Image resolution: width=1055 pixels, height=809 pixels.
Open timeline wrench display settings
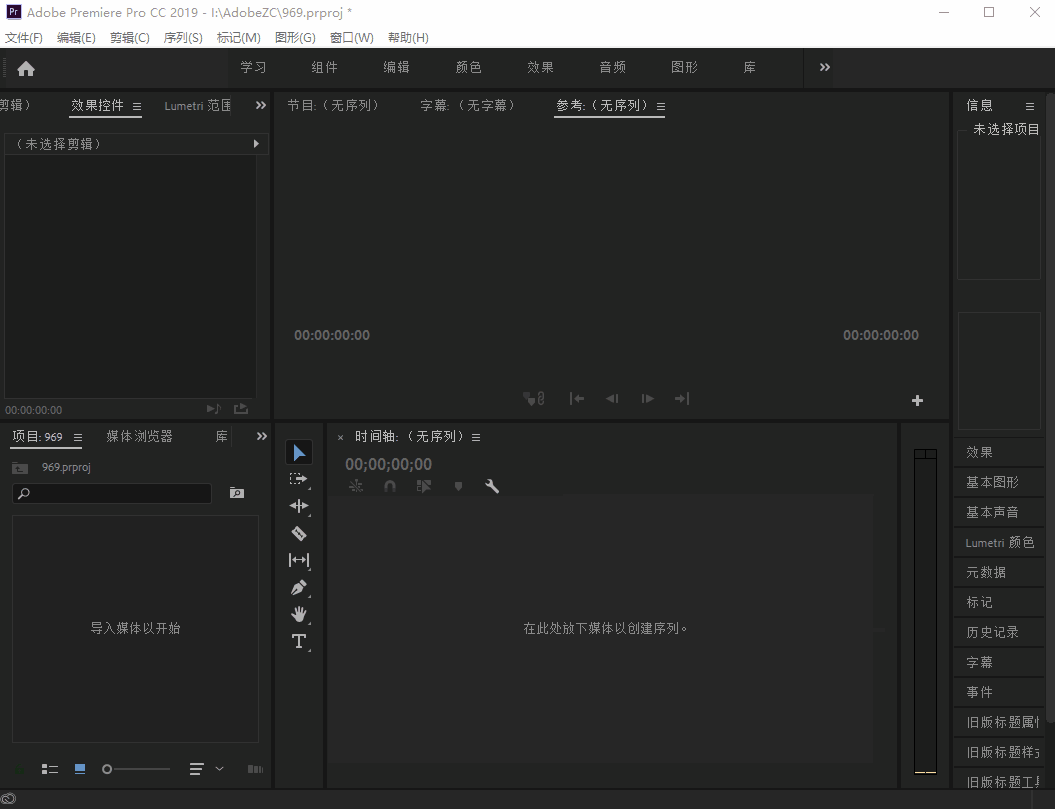point(492,486)
